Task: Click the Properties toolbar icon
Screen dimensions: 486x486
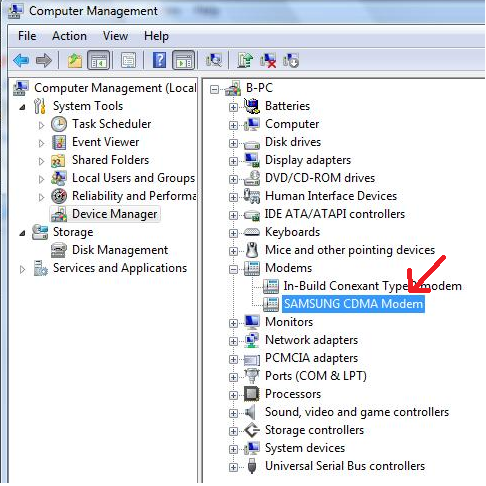Action: tap(128, 61)
